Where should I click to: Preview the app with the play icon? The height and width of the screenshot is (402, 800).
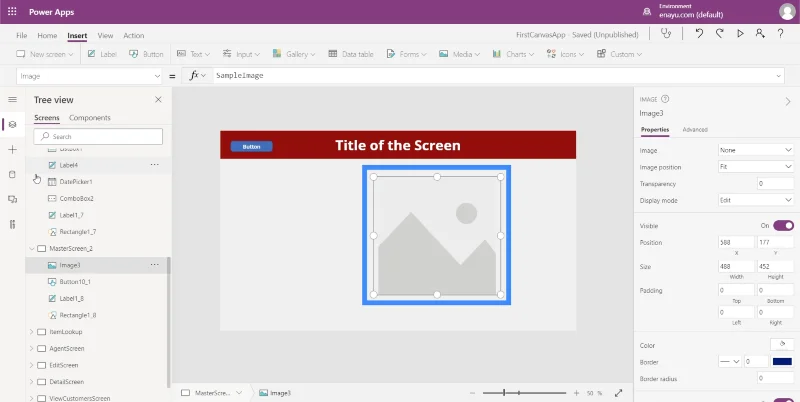tap(740, 34)
